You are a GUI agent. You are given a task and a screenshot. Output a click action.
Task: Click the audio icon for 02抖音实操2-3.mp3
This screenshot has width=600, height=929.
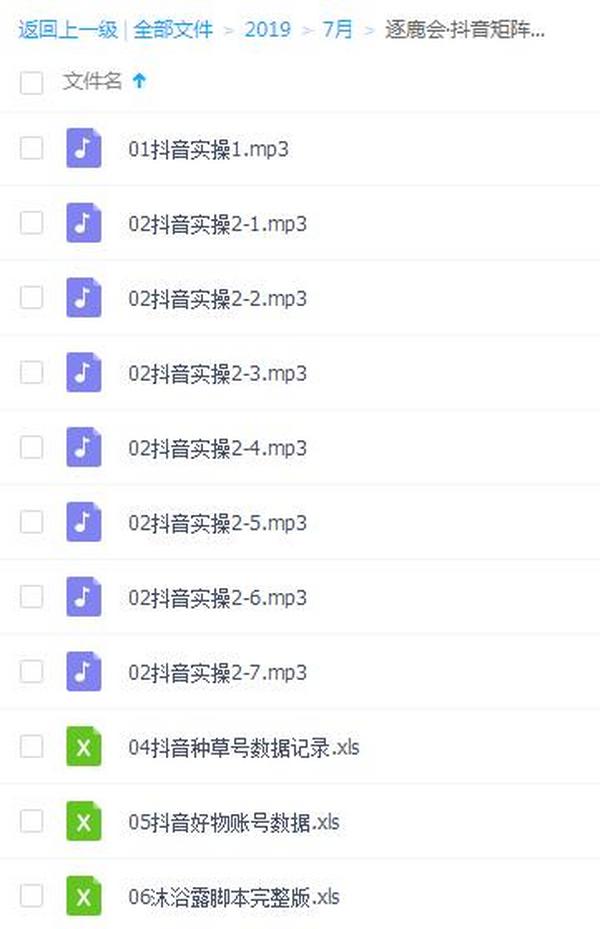click(84, 373)
